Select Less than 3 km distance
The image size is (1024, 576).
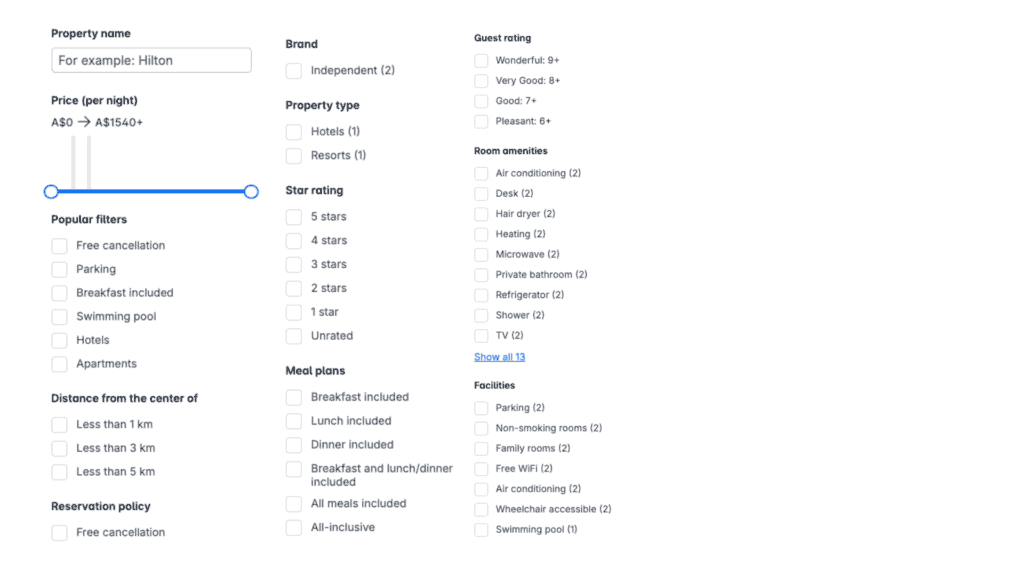click(60, 448)
